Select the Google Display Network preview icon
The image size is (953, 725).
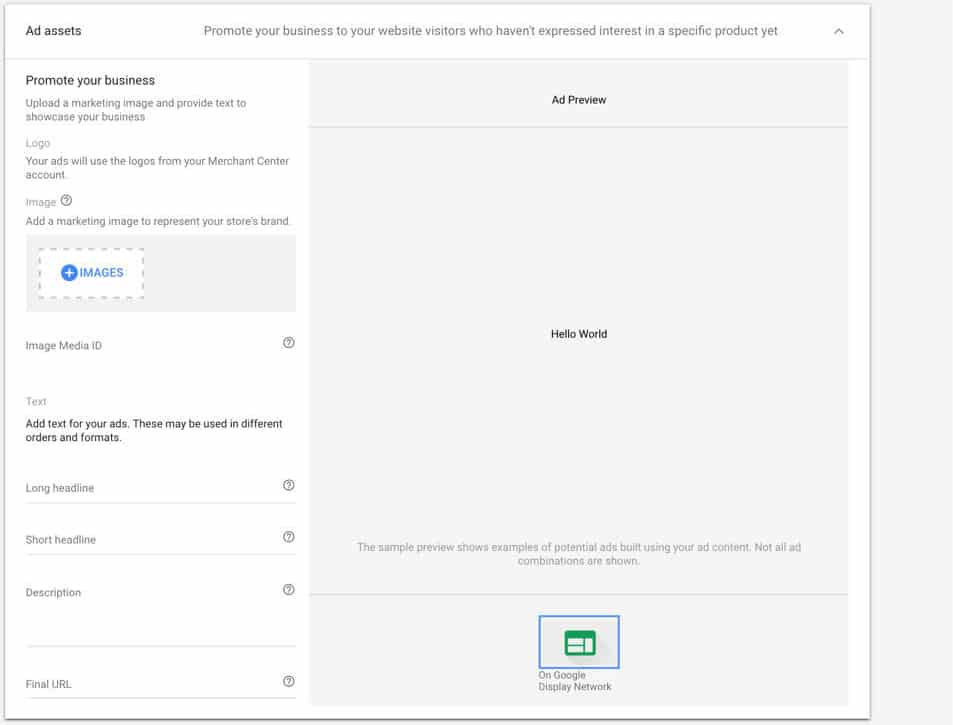579,642
